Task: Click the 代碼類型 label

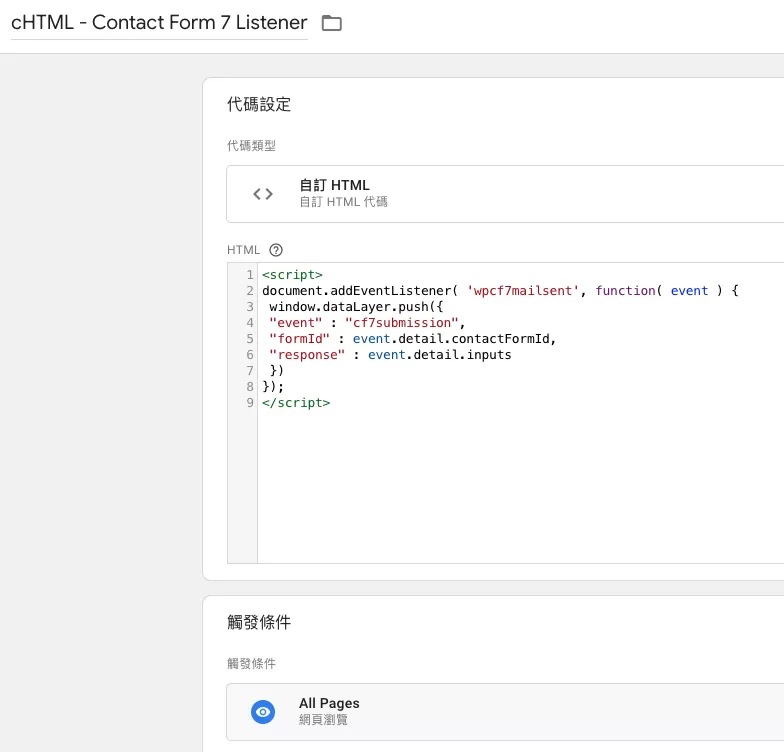Action: [252, 146]
